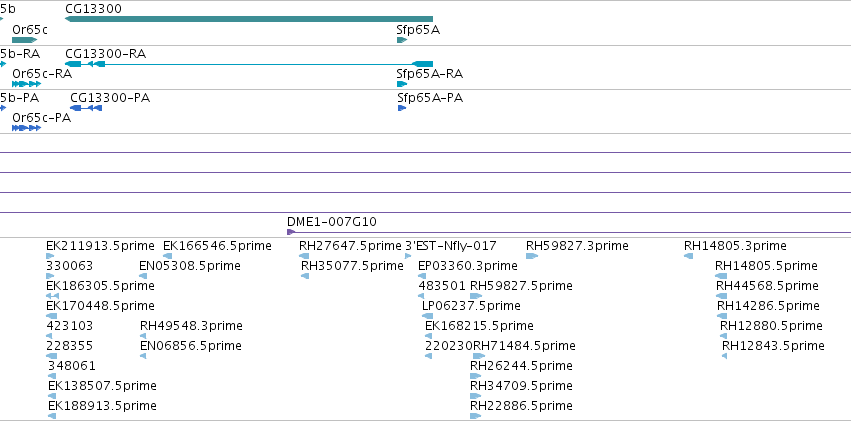Click the DME1-007G10 label

tap(332, 222)
